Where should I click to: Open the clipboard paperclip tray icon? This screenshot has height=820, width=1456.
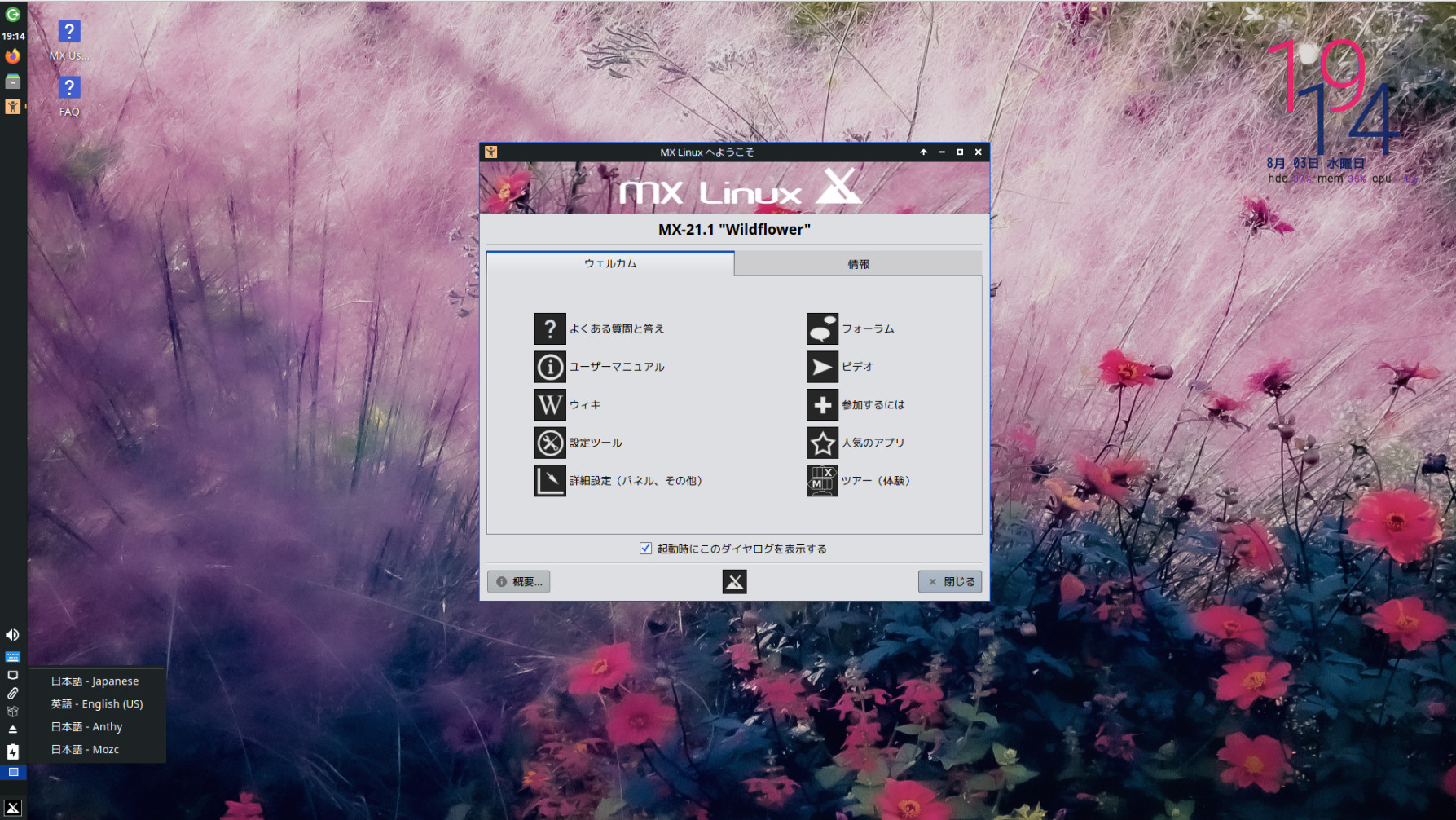12,694
